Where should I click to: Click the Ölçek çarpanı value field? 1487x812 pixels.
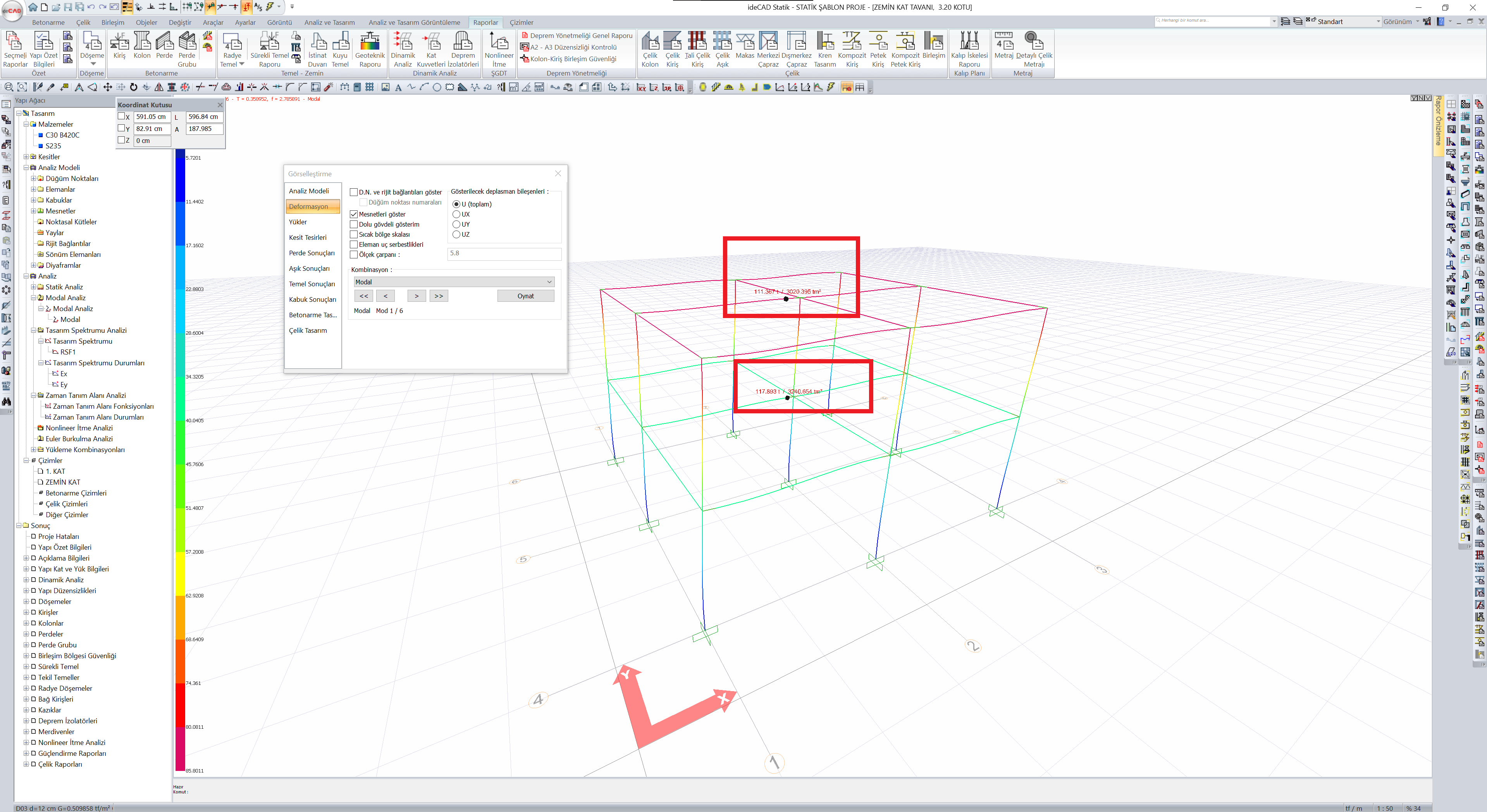pos(504,253)
